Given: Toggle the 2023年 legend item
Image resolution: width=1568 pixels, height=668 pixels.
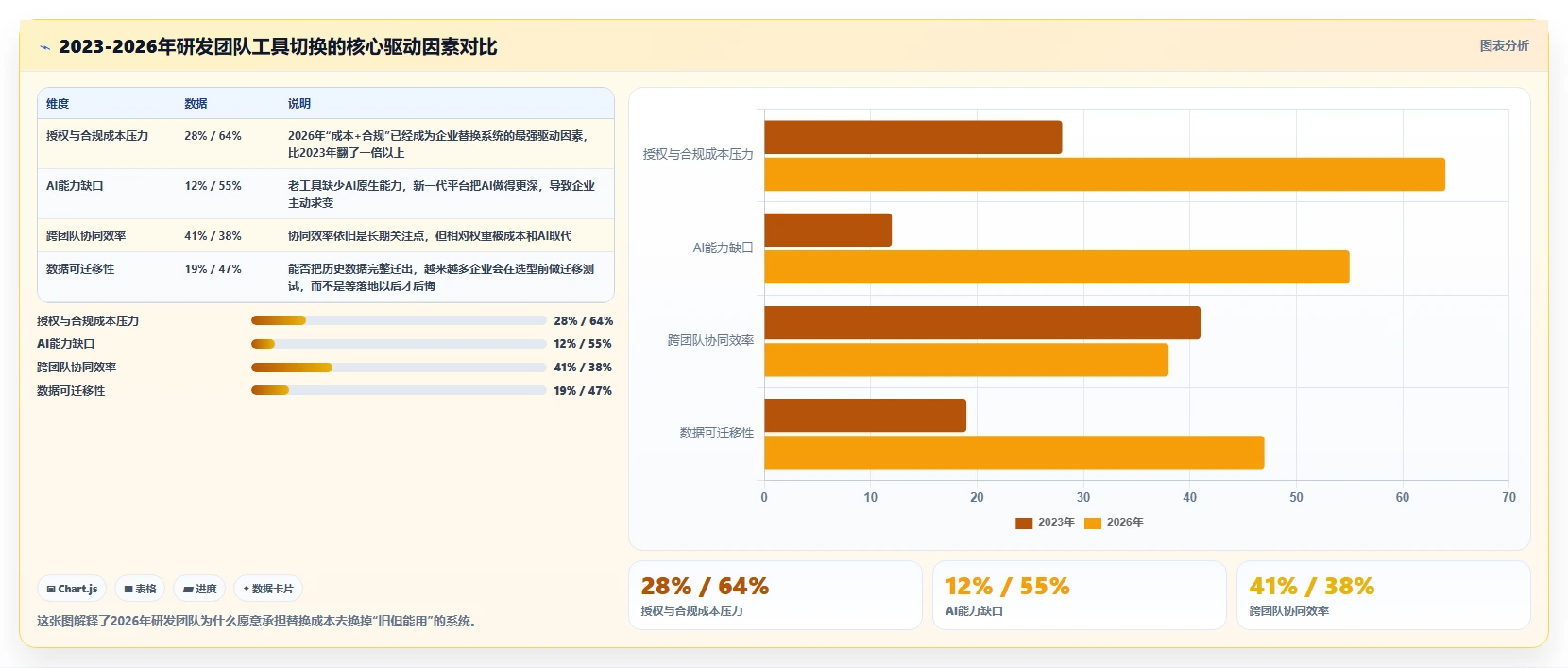Looking at the screenshot, I should pyautogui.click(x=1045, y=522).
